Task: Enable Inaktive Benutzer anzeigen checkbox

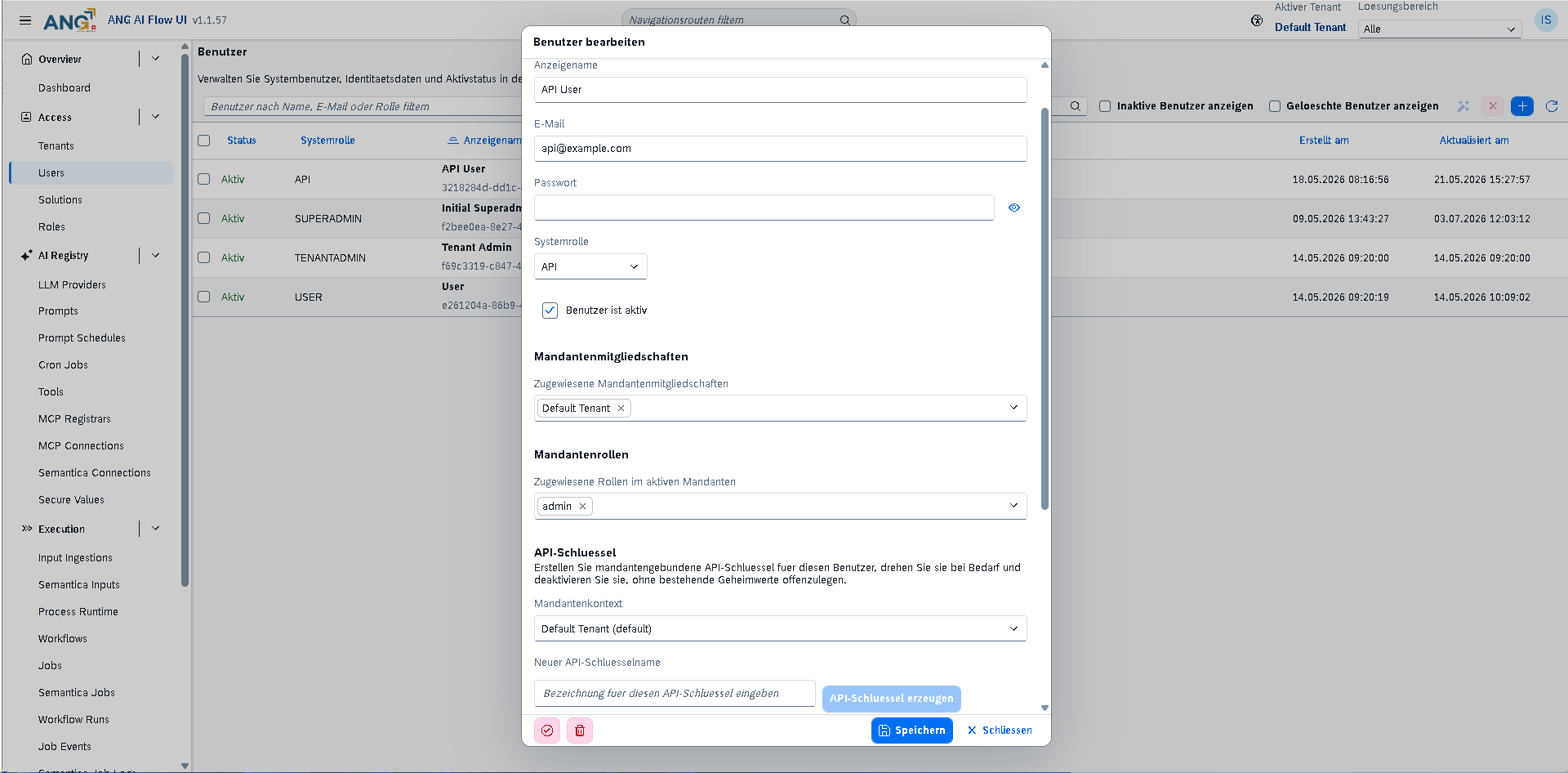Action: (1105, 106)
